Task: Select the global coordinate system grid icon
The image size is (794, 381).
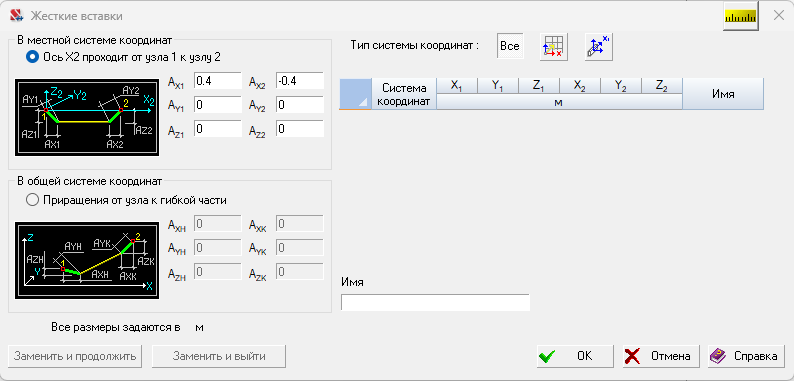Action: pyautogui.click(x=554, y=47)
